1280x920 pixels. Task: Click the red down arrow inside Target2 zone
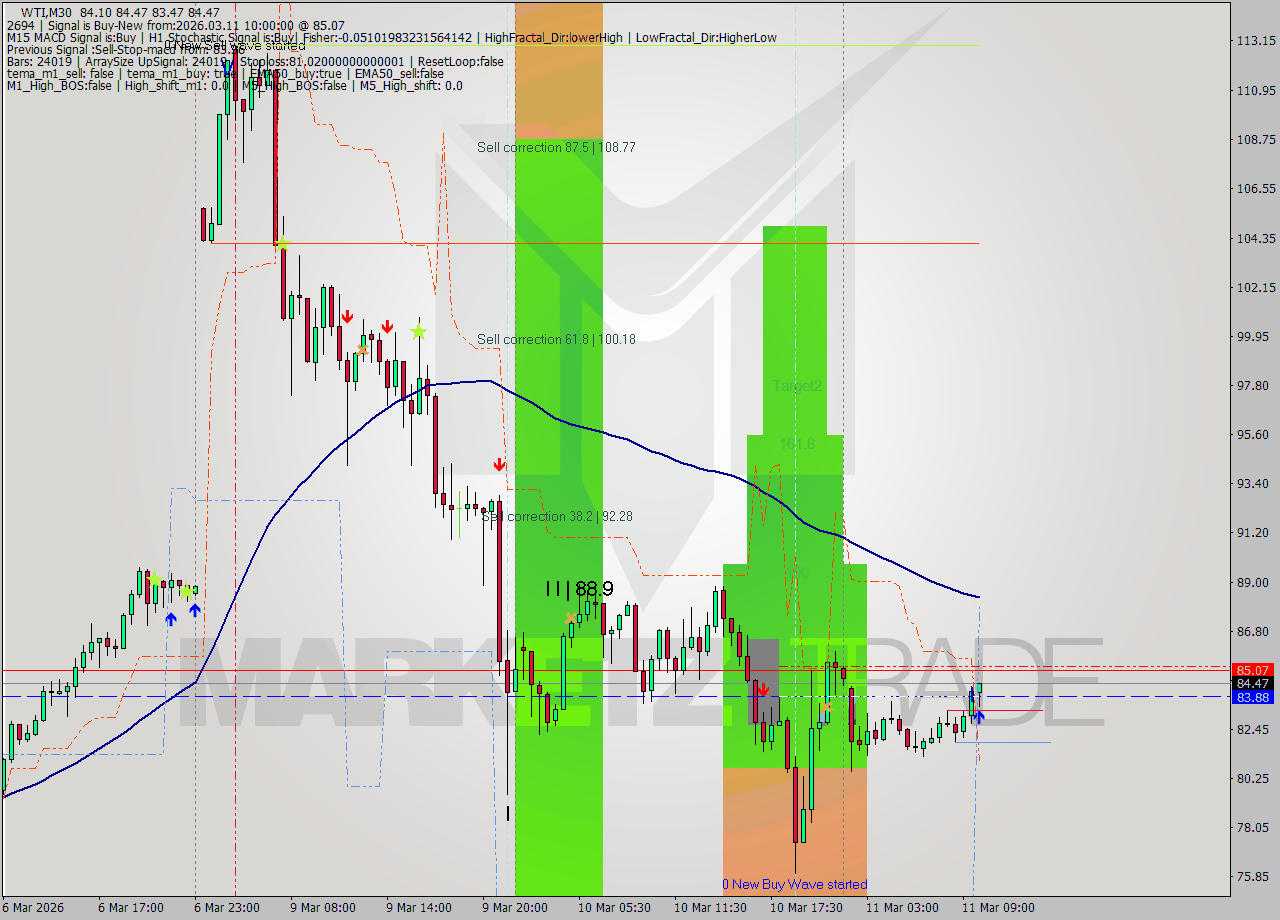pos(764,690)
